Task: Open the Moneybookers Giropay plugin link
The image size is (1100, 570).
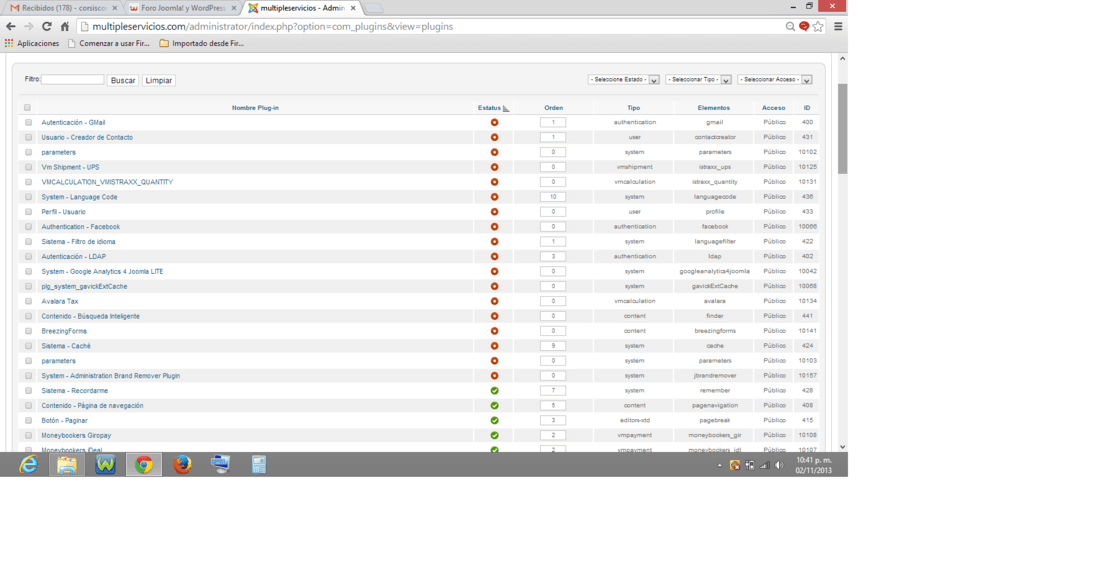Action: (x=76, y=435)
